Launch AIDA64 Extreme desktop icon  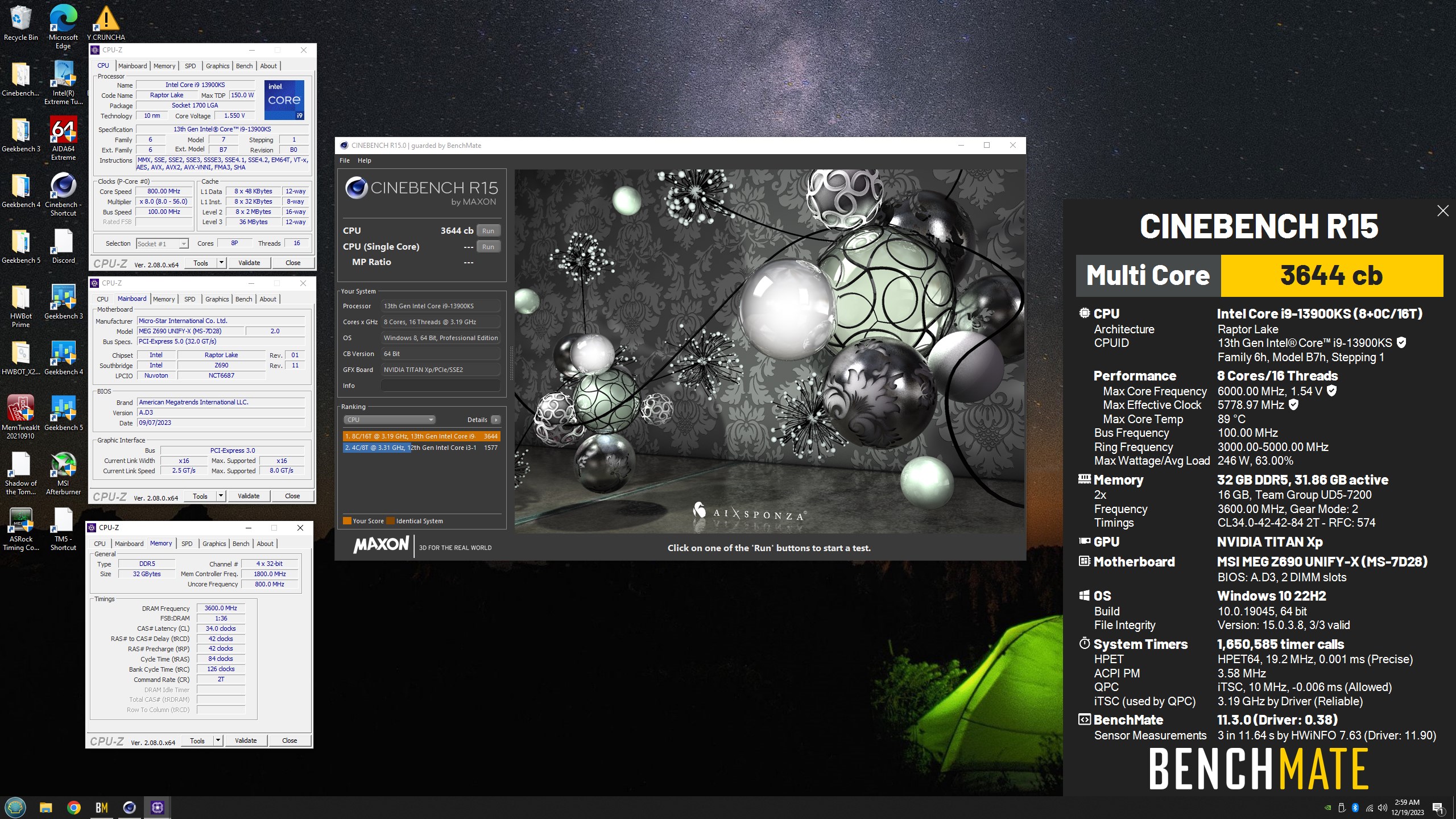coord(63,138)
